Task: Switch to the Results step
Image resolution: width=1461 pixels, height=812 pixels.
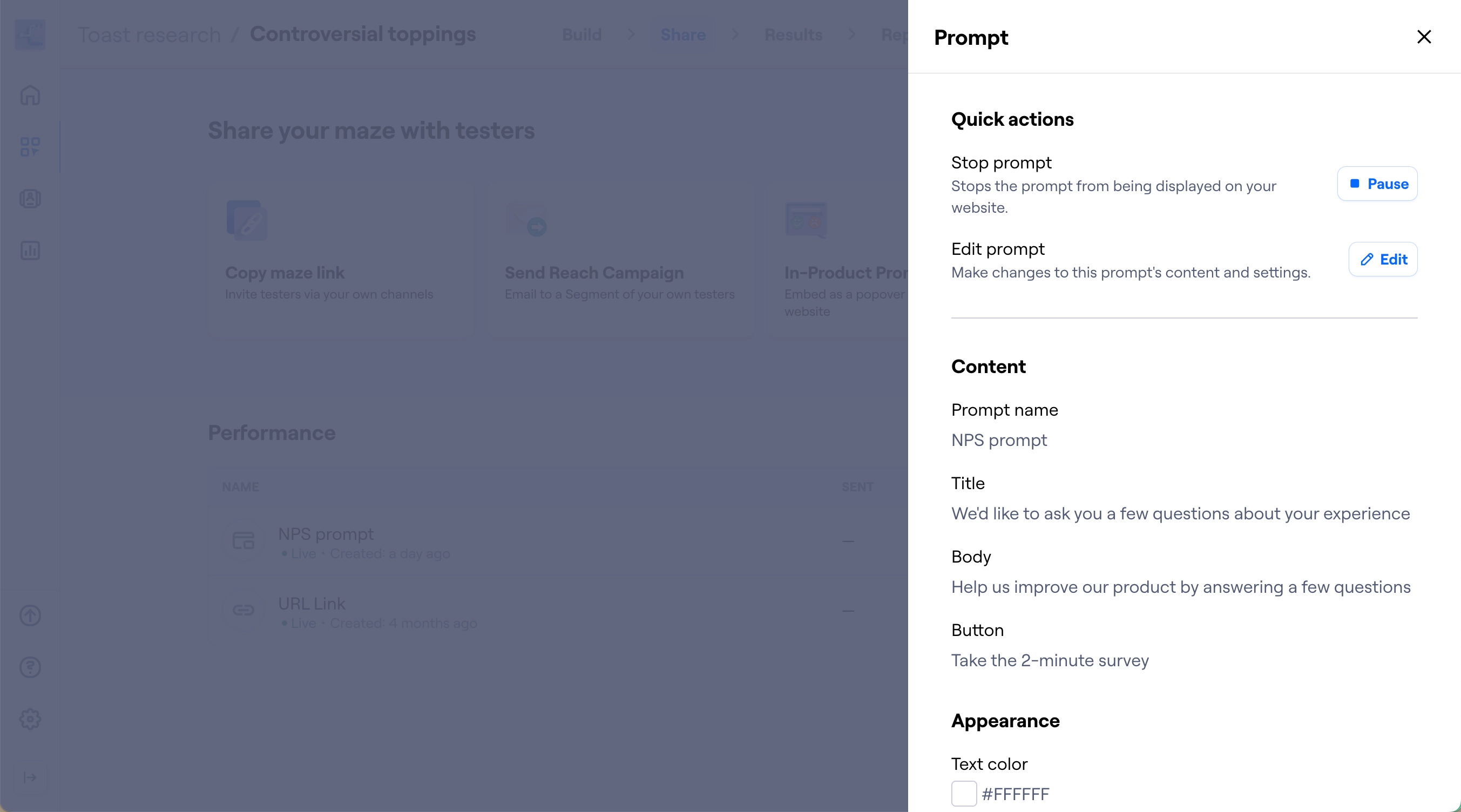Action: (x=793, y=35)
